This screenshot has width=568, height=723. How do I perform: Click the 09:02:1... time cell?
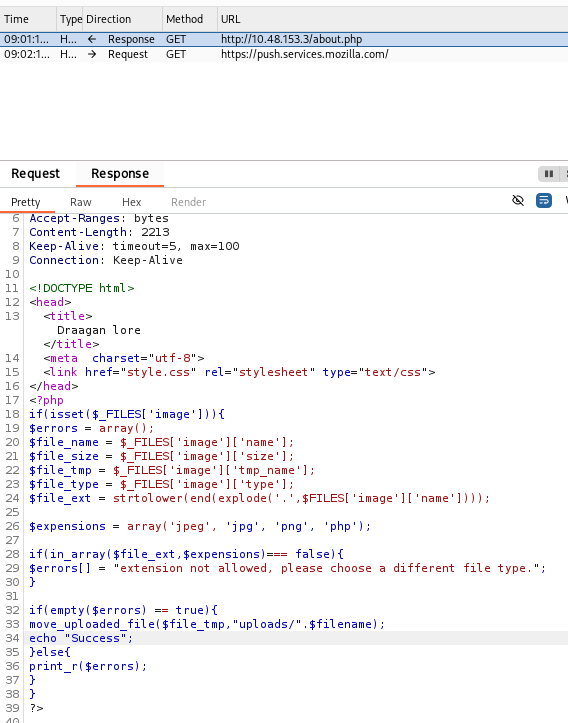(x=27, y=54)
